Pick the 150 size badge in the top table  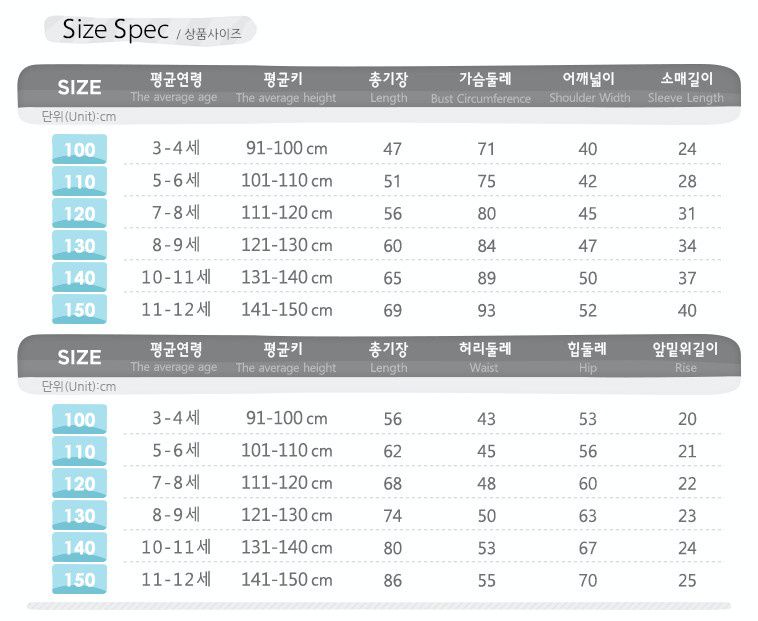click(79, 310)
